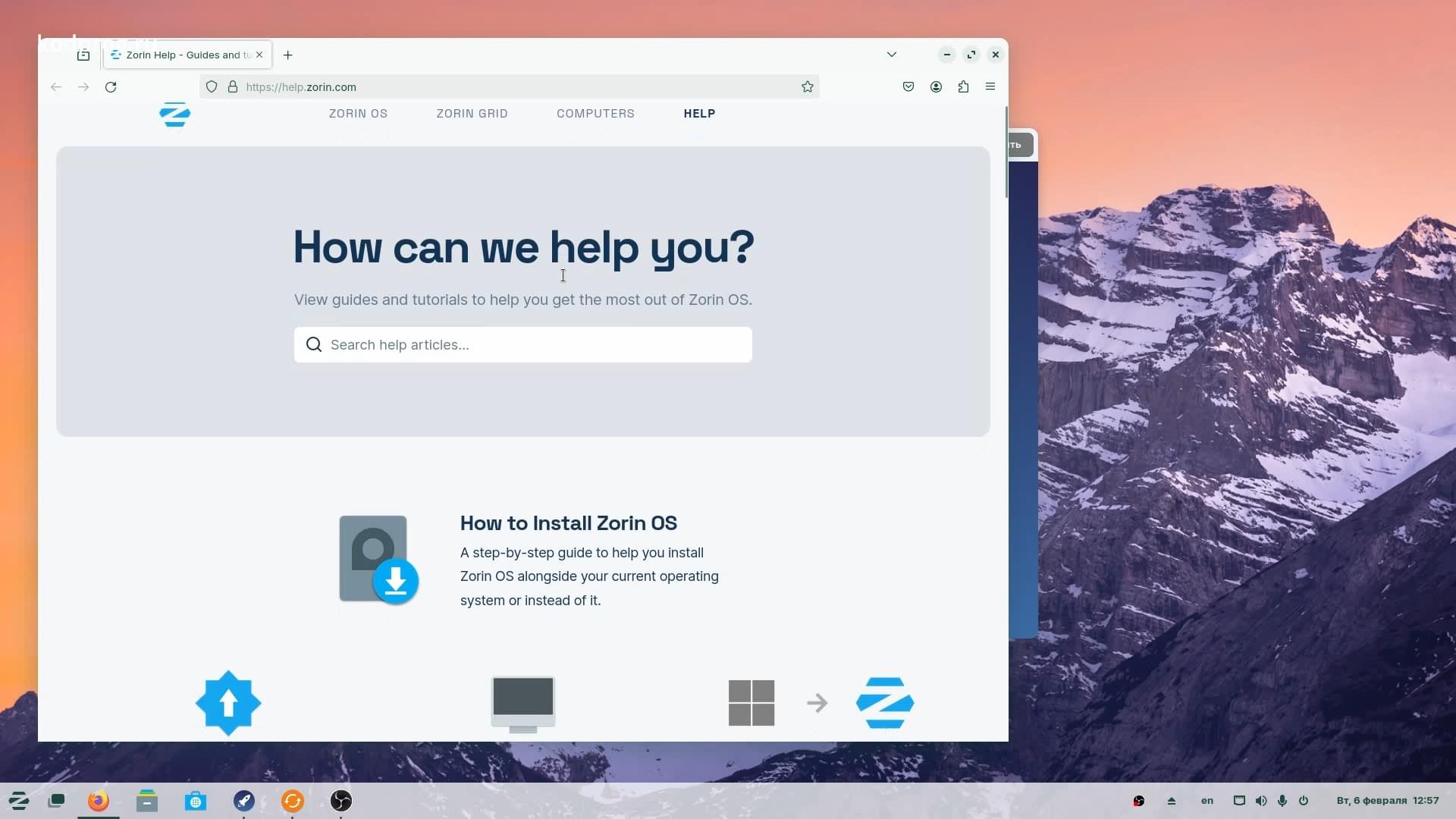Open How to Install Zorin OS guide
The width and height of the screenshot is (1456, 819).
pyautogui.click(x=569, y=523)
